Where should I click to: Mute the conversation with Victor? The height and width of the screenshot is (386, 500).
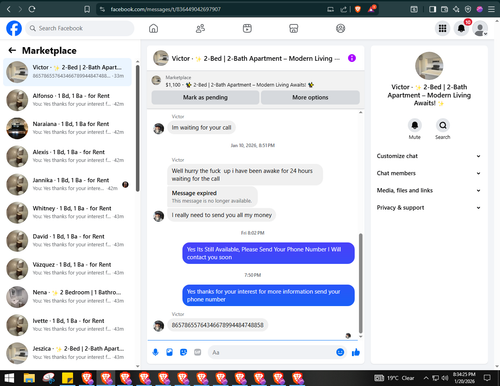[415, 125]
